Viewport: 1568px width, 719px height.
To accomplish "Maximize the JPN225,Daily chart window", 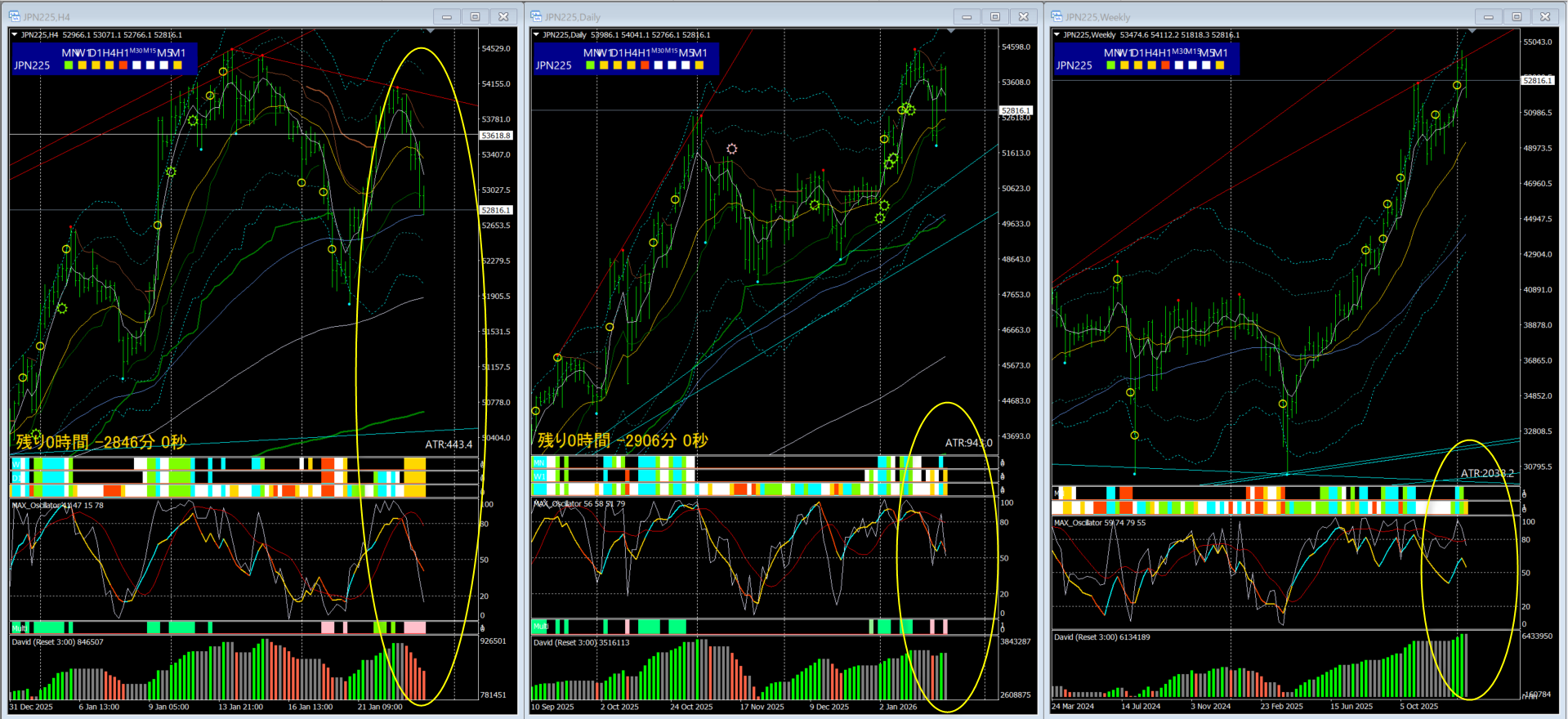I will click(994, 16).
